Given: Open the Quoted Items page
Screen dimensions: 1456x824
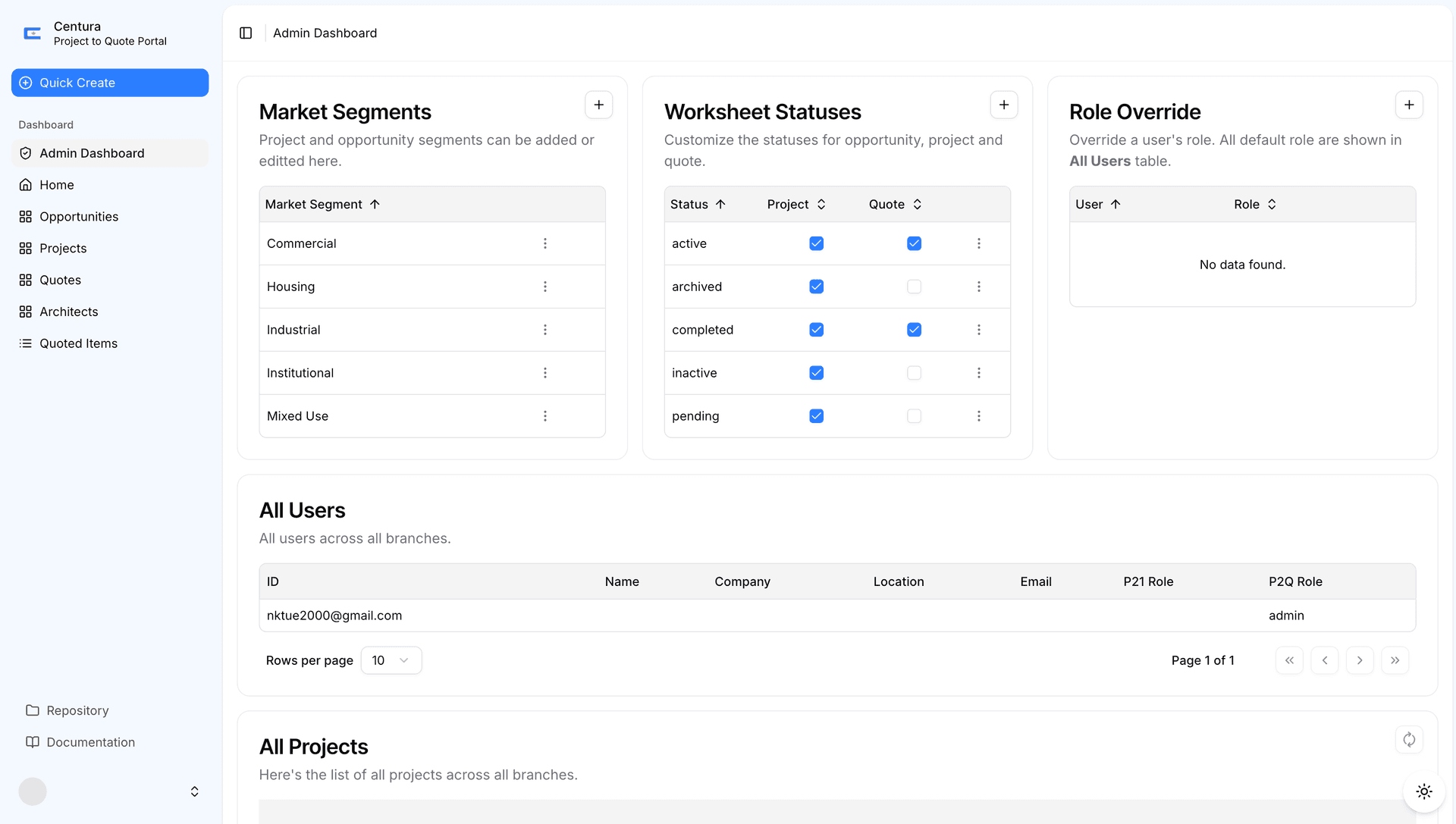Looking at the screenshot, I should tap(78, 343).
